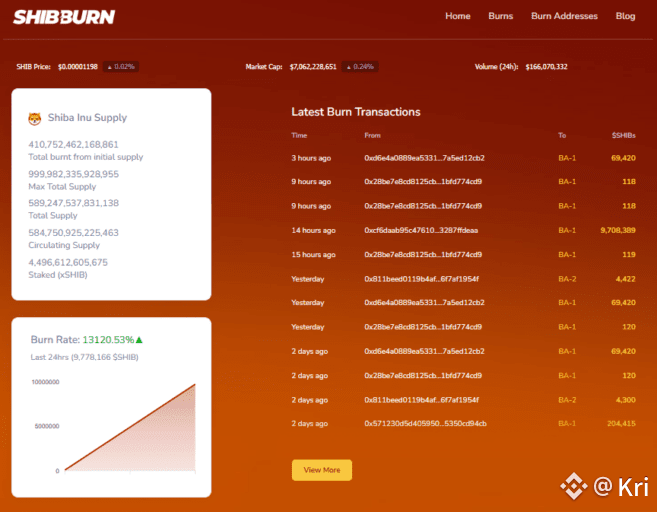Click '15 hours ago' time cell

pos(313,254)
